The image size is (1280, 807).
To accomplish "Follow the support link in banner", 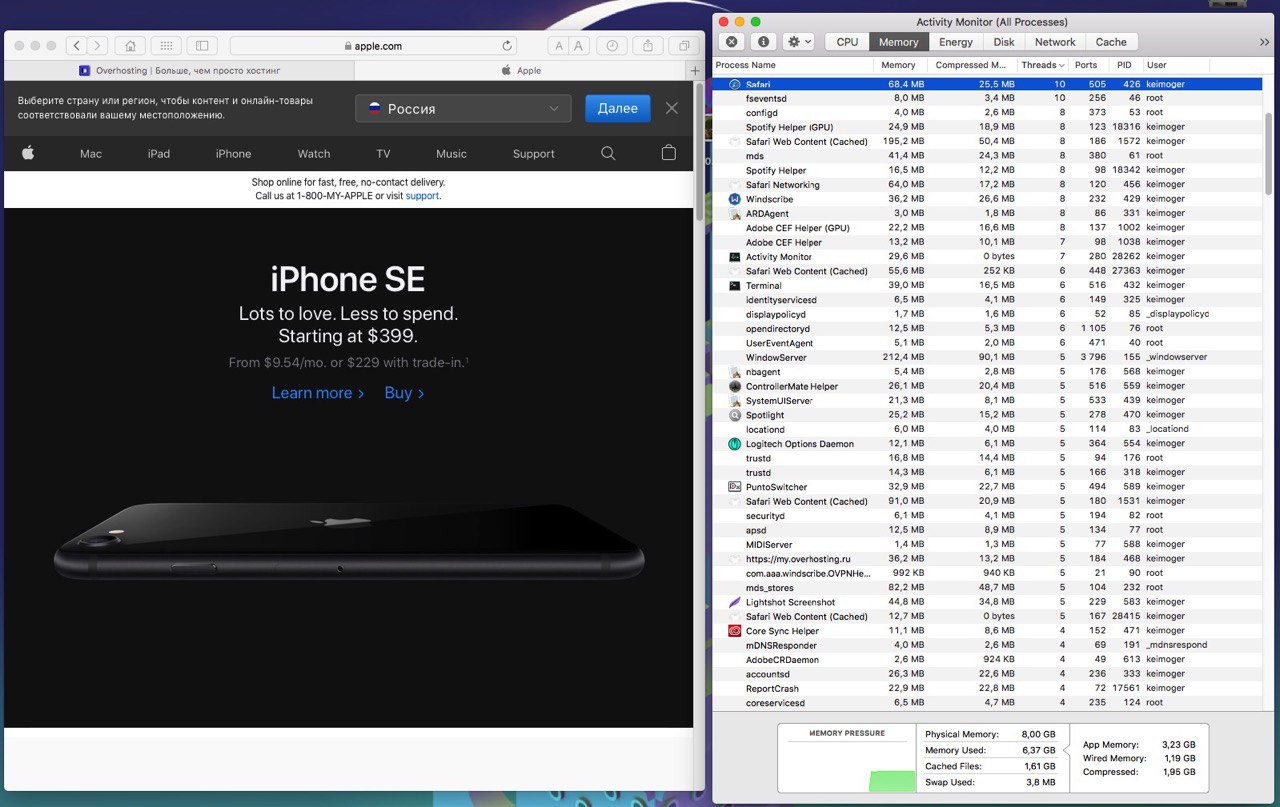I will (422, 196).
